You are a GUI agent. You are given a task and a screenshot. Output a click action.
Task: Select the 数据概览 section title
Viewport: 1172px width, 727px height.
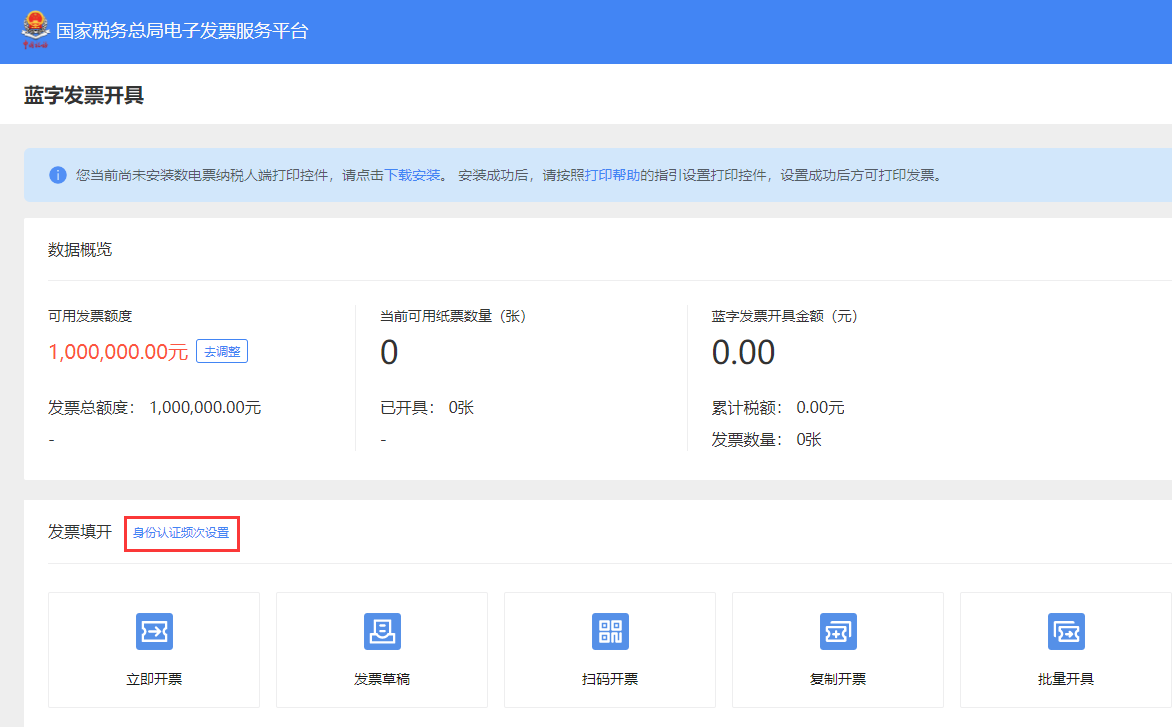click(80, 250)
